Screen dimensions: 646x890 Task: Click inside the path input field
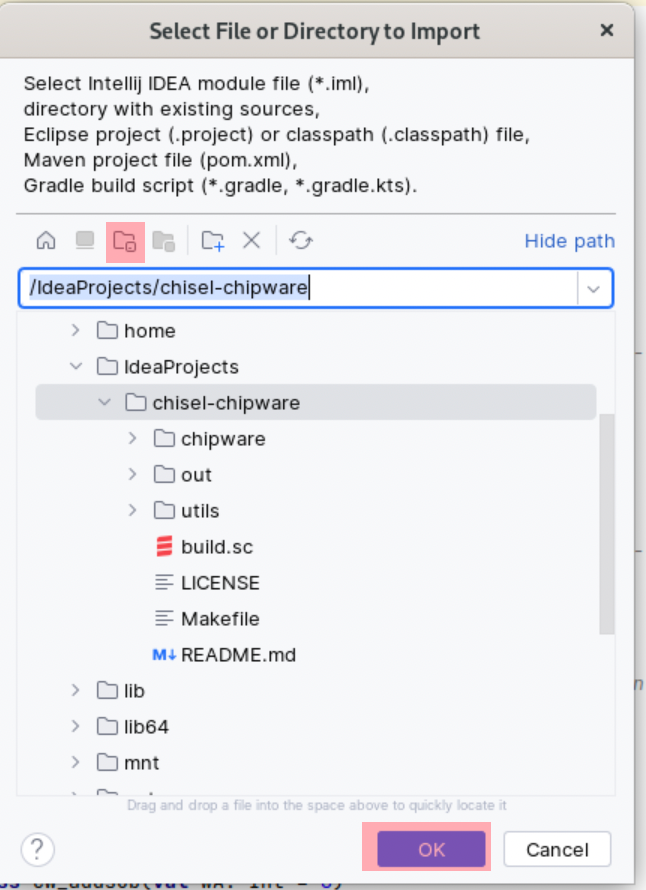click(300, 288)
